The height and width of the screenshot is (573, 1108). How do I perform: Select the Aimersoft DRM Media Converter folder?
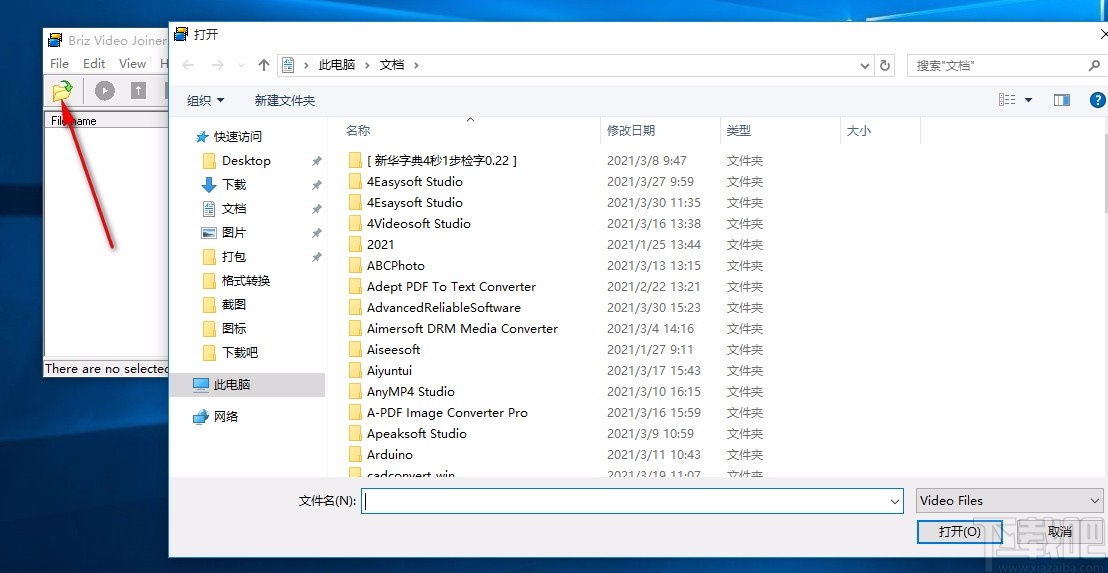click(x=462, y=329)
